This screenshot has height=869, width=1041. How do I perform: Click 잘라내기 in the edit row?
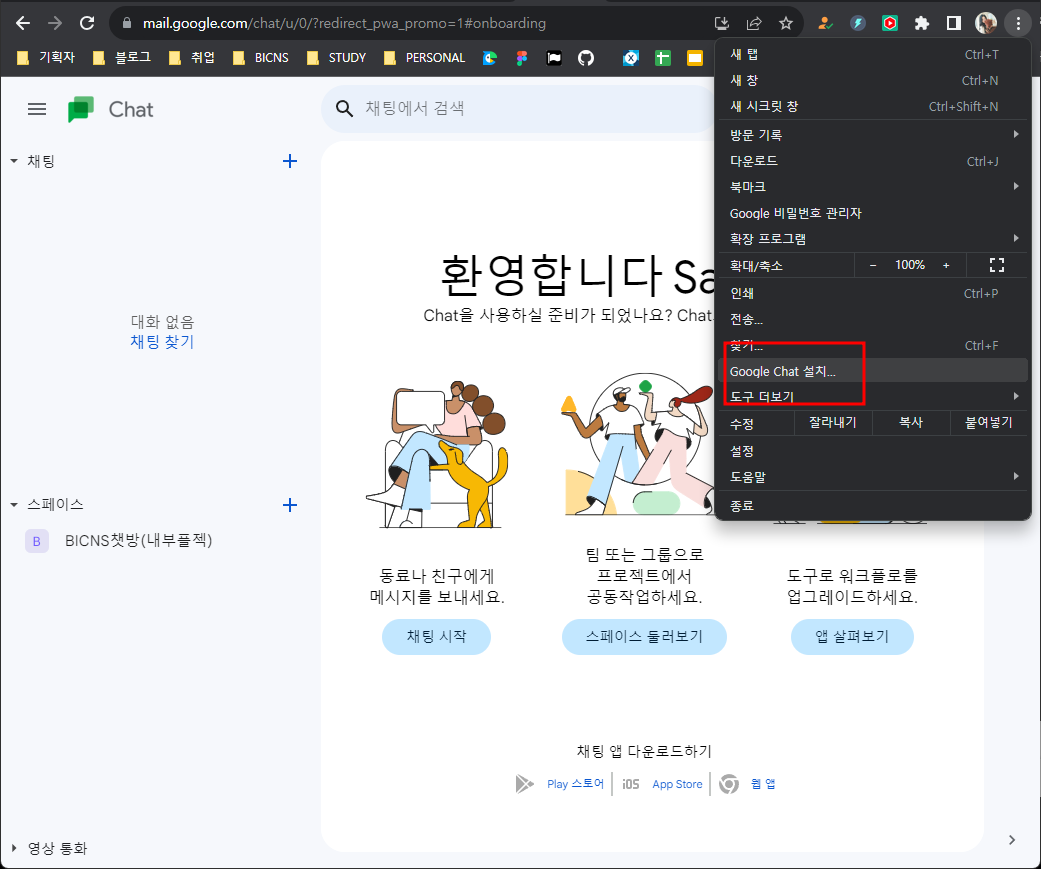click(833, 423)
